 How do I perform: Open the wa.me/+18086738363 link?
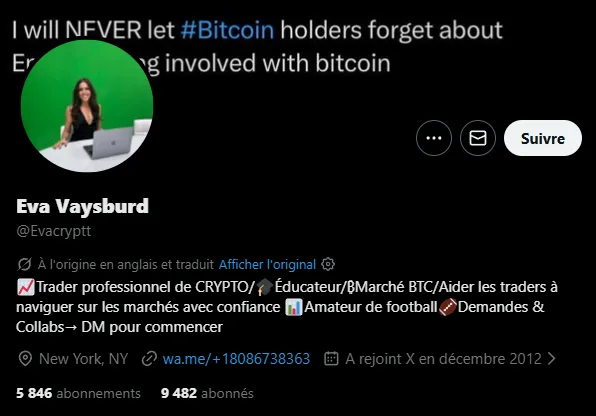click(x=236, y=359)
